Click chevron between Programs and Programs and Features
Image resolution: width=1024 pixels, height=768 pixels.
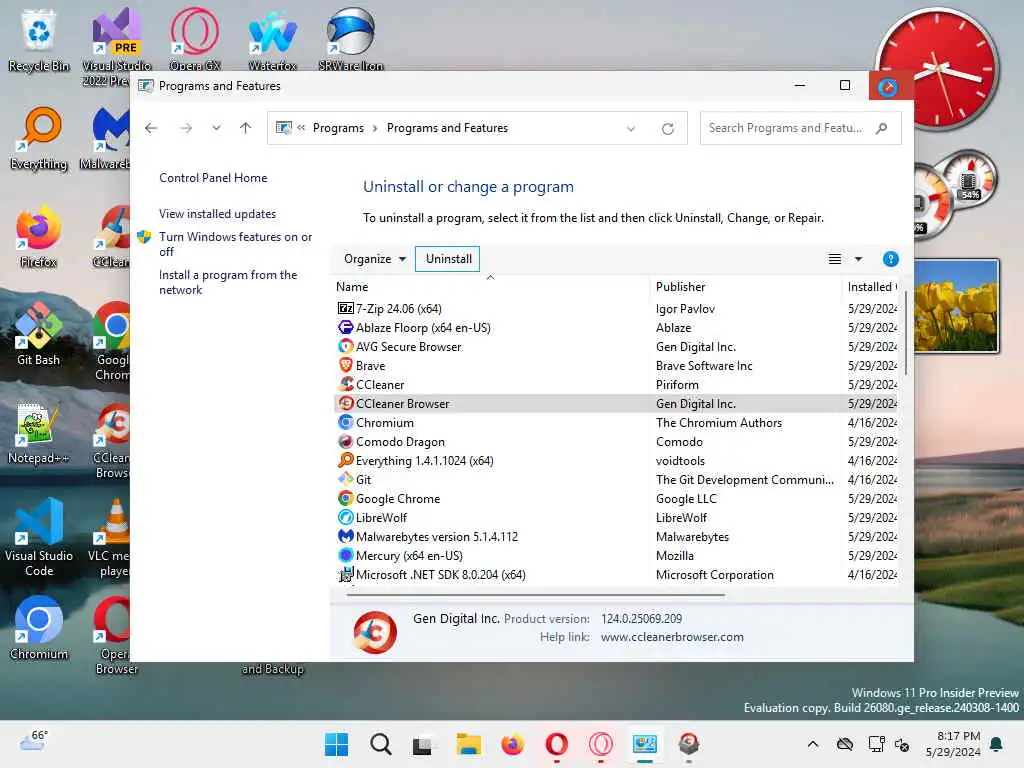(x=375, y=129)
